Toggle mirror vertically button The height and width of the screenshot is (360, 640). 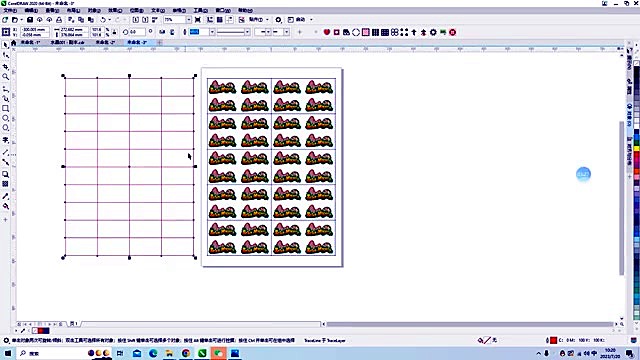[172, 32]
